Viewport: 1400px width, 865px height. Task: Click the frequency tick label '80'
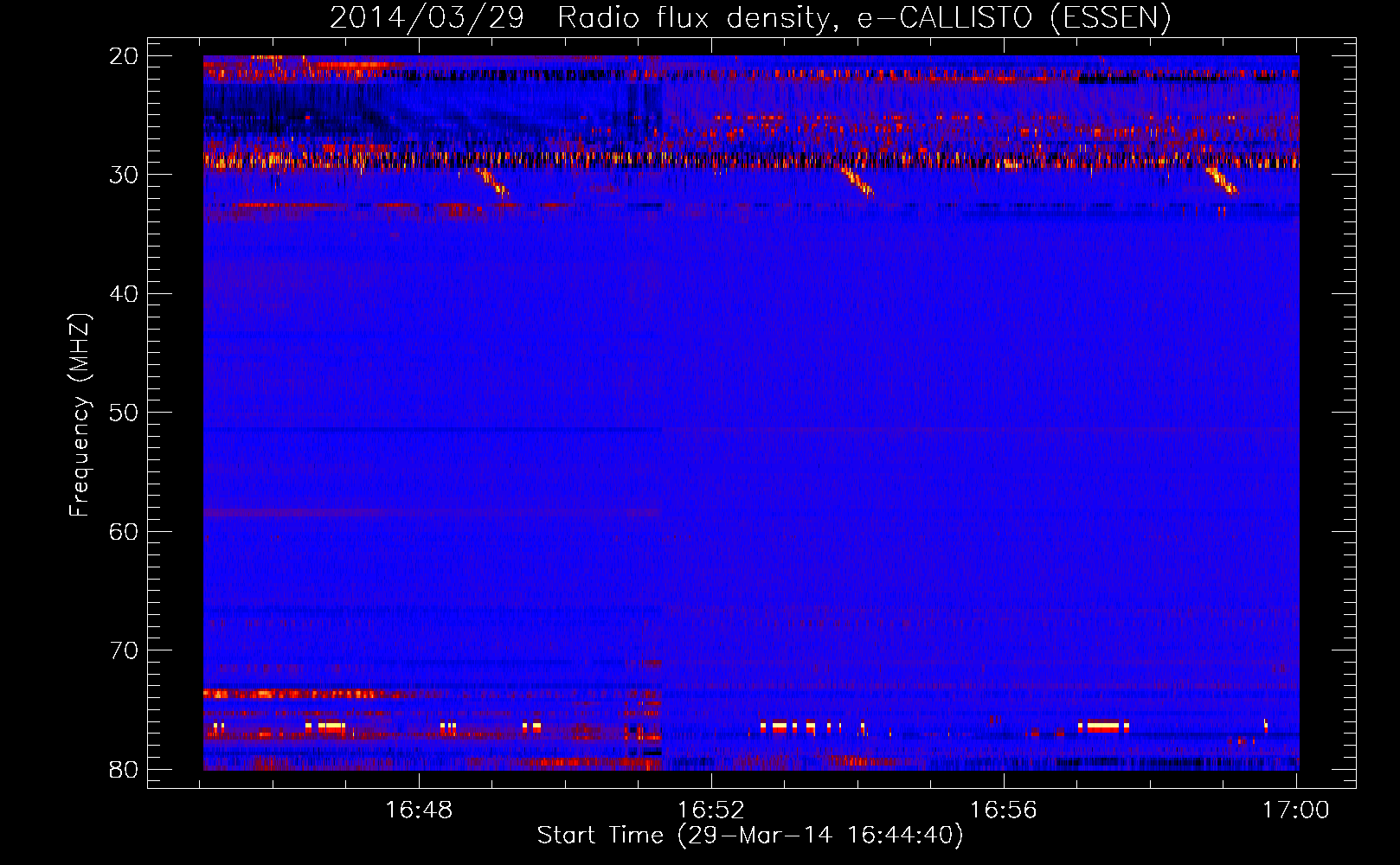click(125, 769)
